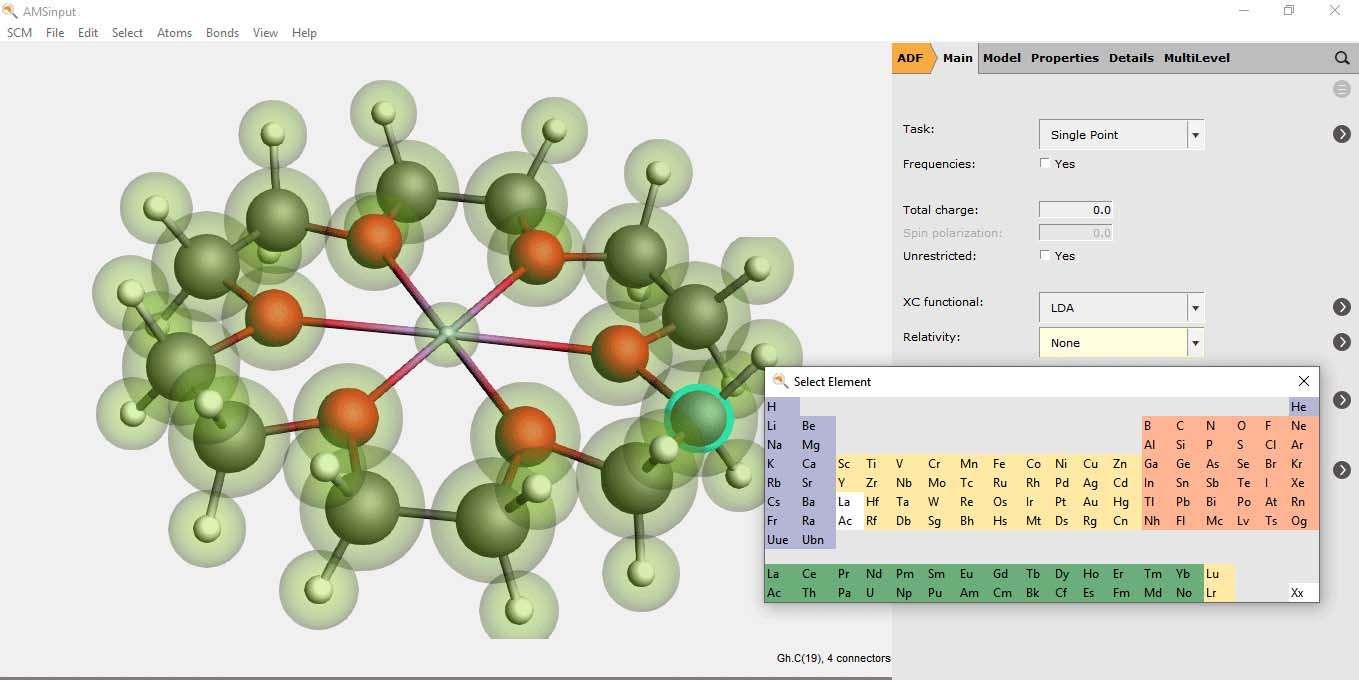Enable the Frequencies Yes checkbox
Viewport: 1359px width, 680px height.
click(1045, 164)
